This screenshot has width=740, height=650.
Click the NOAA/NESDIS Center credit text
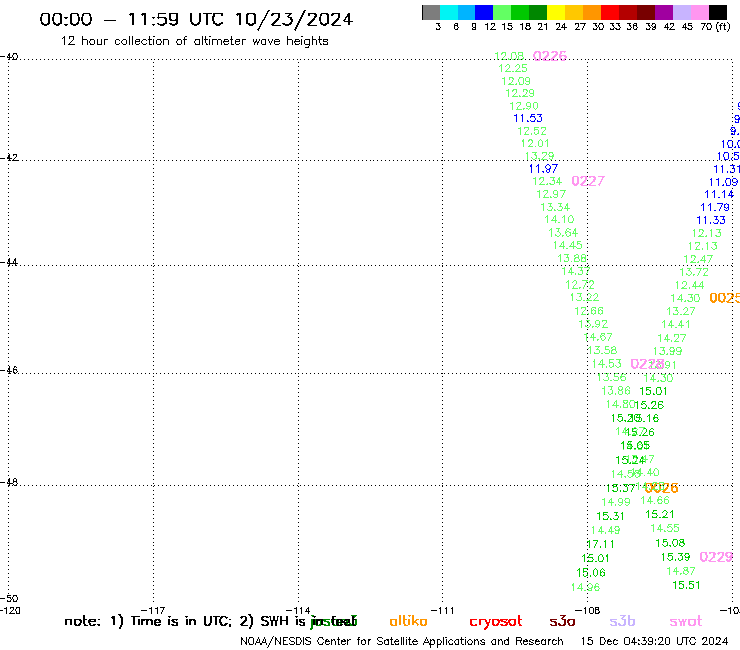(402, 641)
